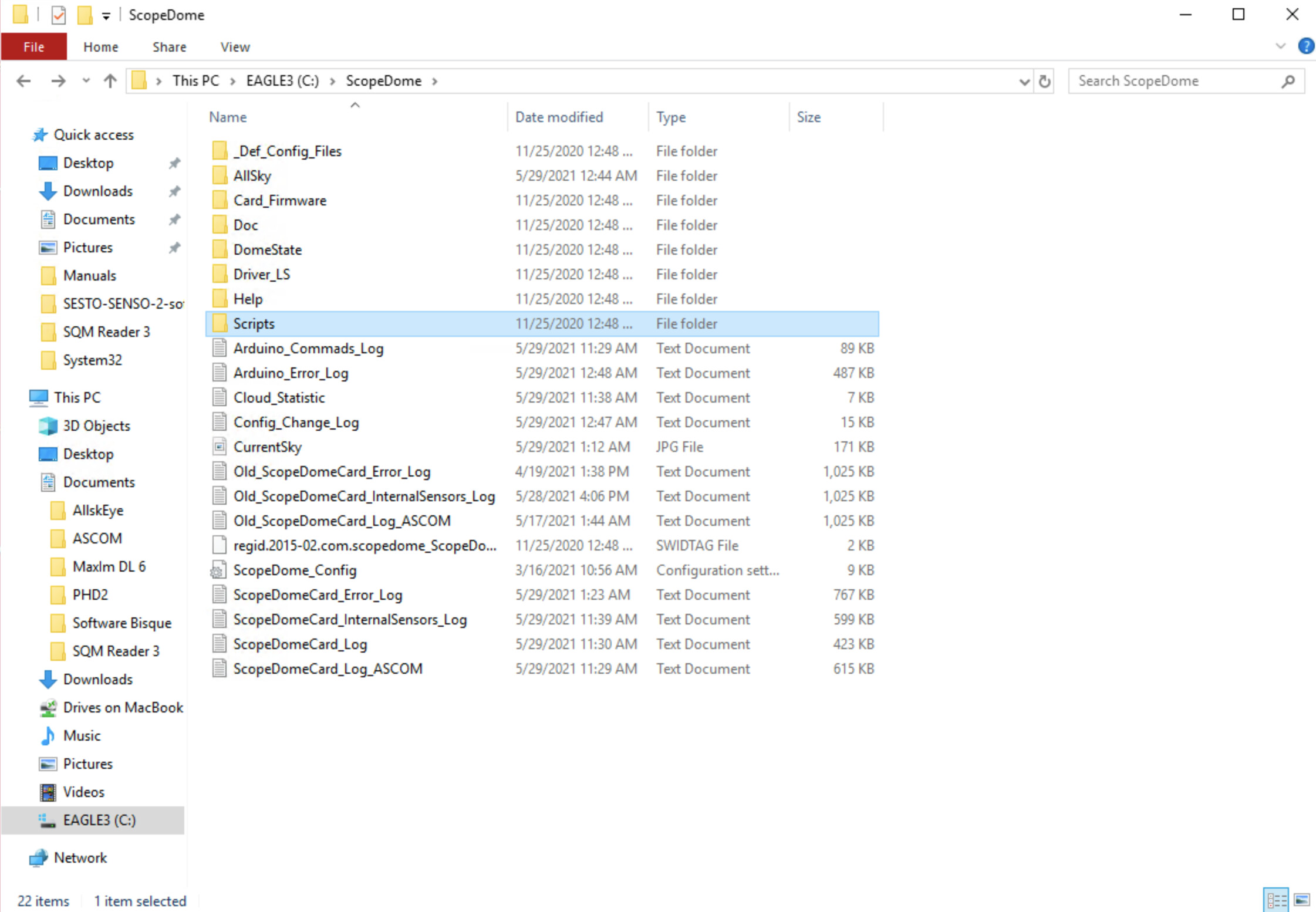Open Music library in navigation pane
Image resolution: width=1316 pixels, height=912 pixels.
click(x=82, y=736)
